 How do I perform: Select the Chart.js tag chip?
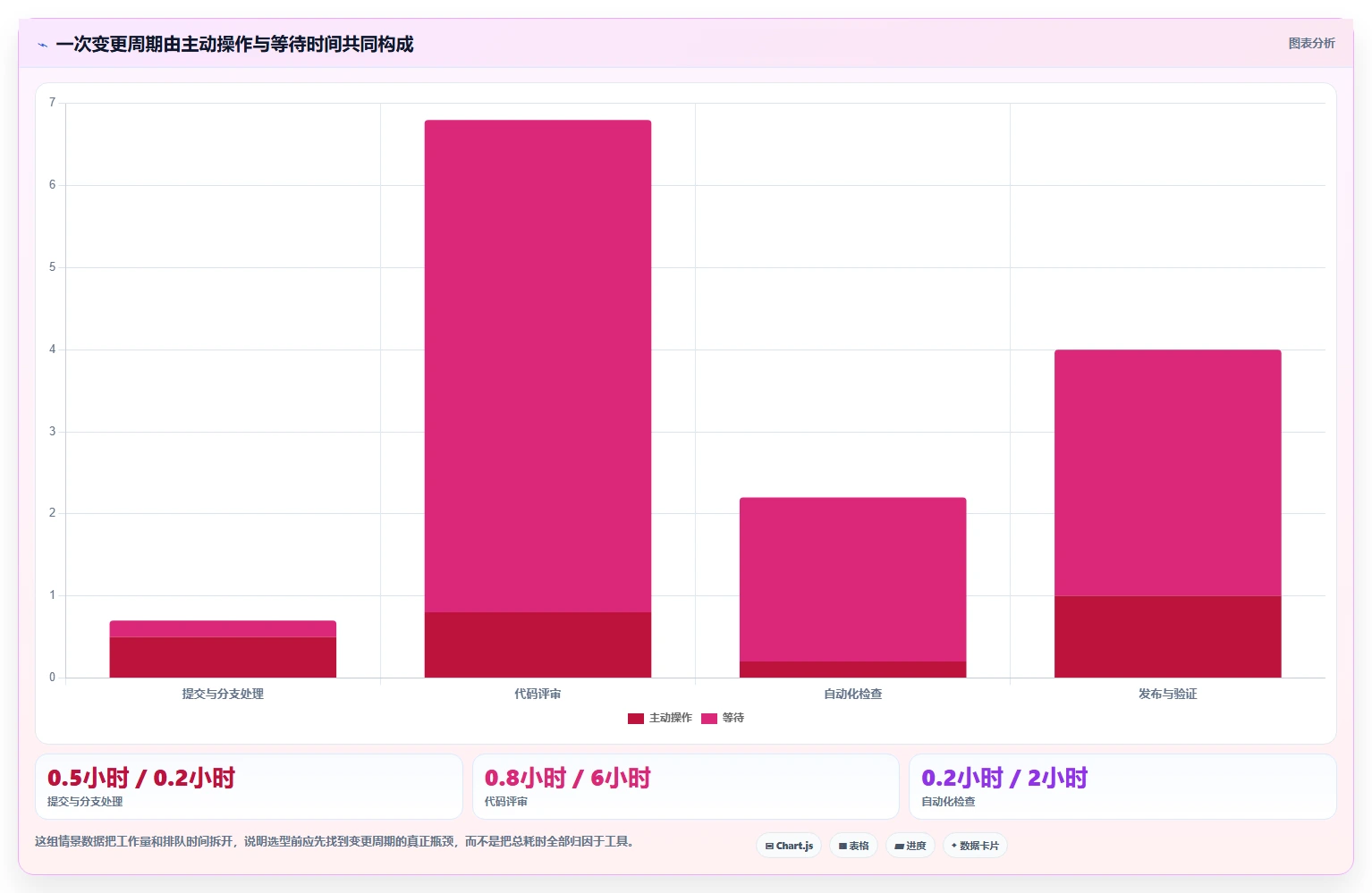tap(789, 846)
